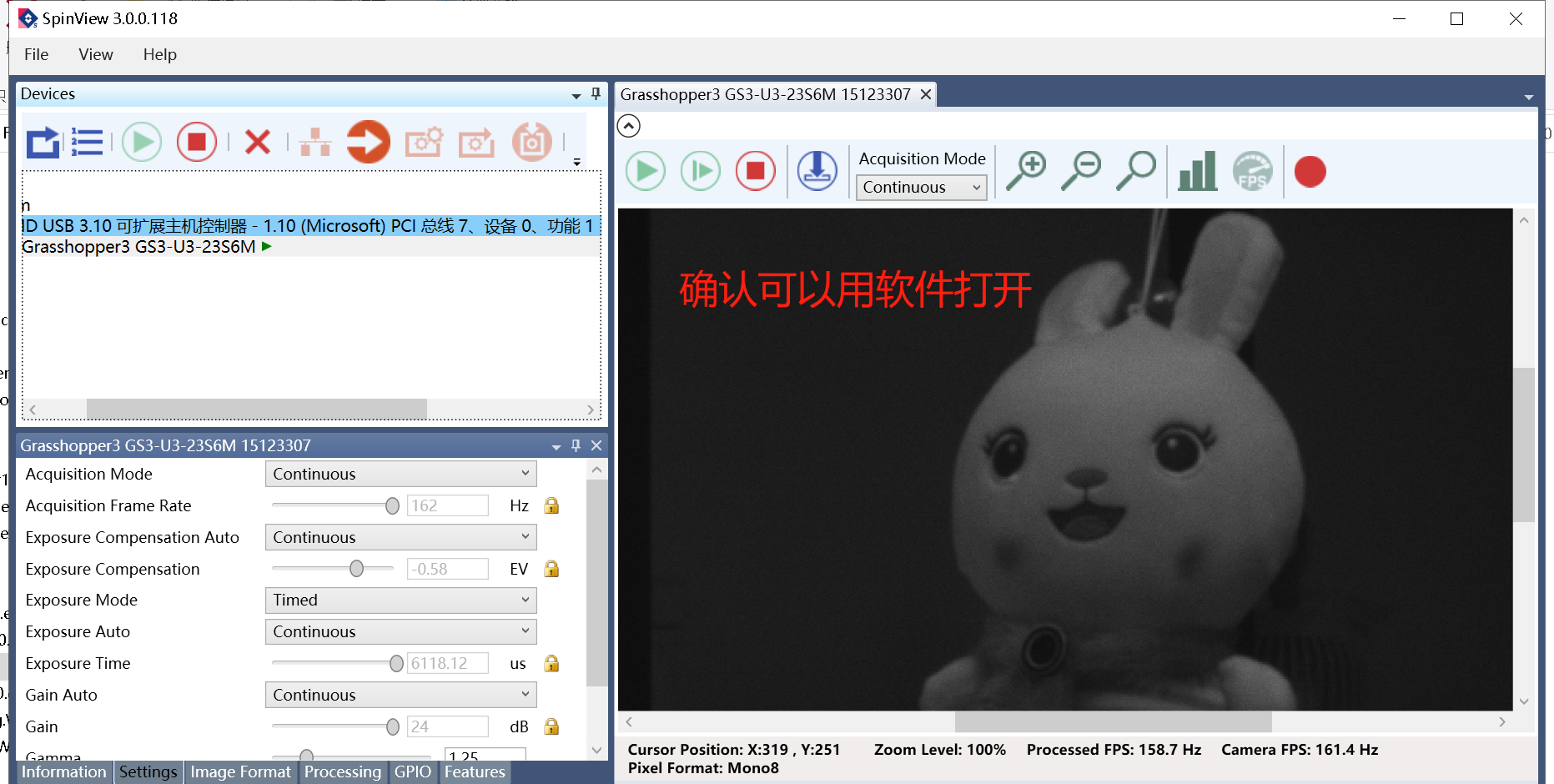Click the zoom in magnifier icon
The width and height of the screenshot is (1554, 784).
click(x=1026, y=171)
